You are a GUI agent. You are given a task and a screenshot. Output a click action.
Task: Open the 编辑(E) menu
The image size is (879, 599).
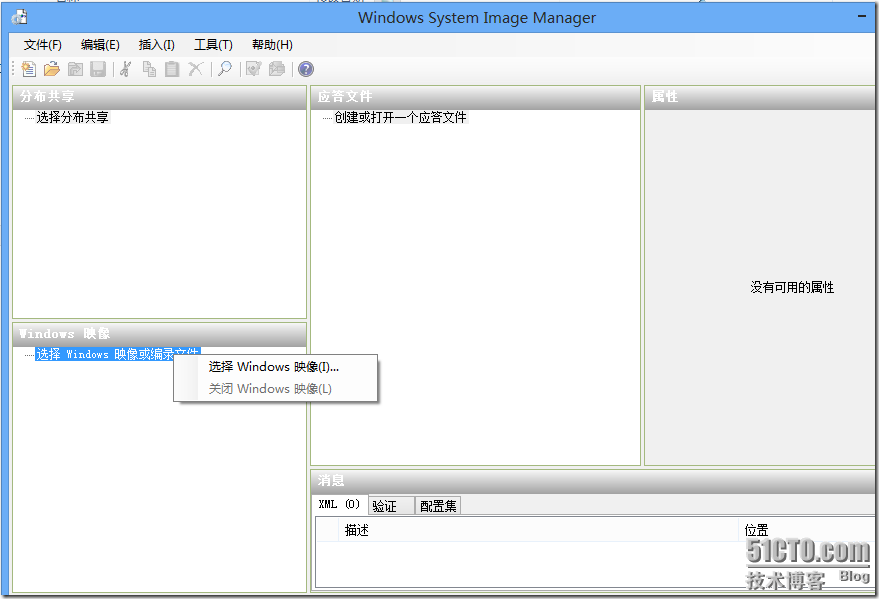[100, 45]
